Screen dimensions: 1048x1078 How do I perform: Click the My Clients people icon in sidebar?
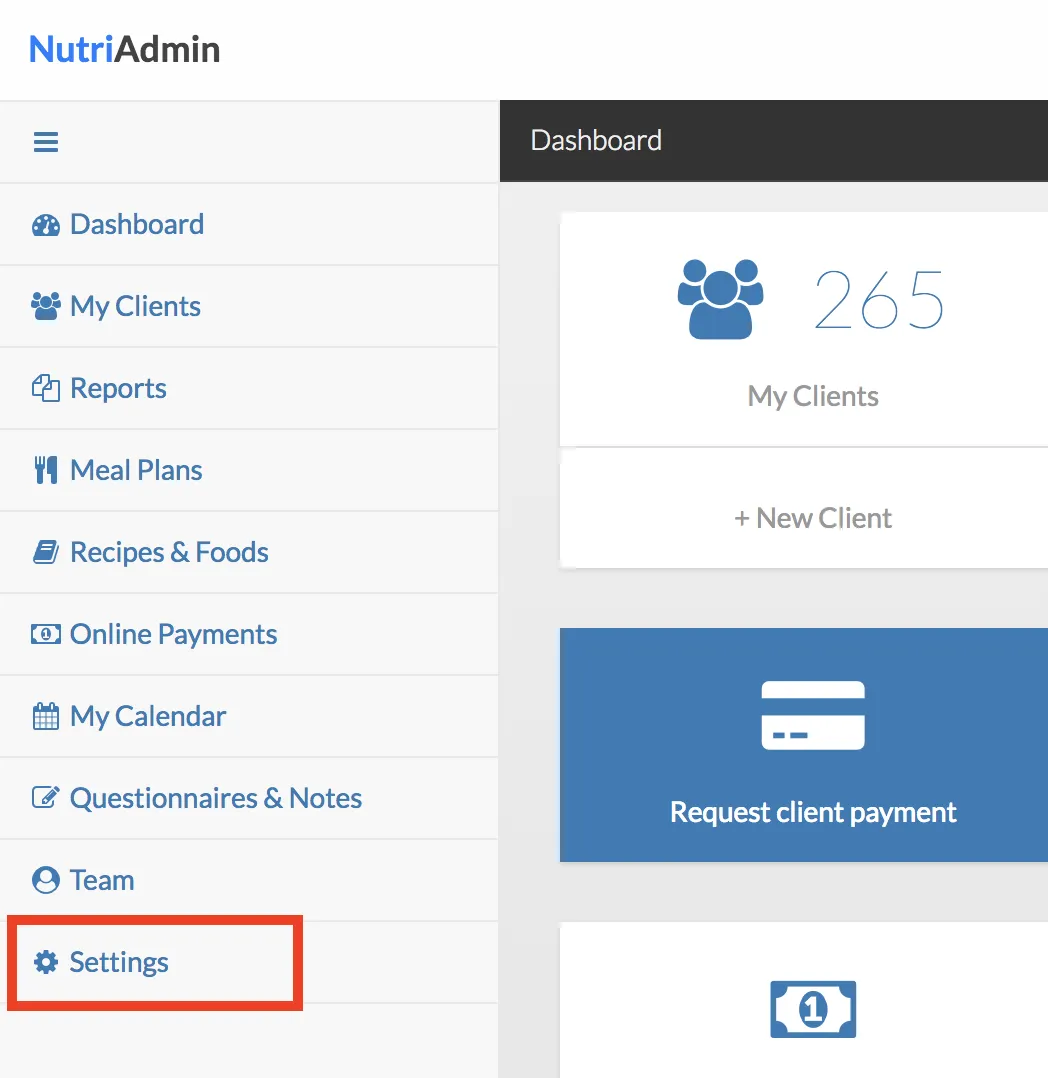[x=46, y=307]
